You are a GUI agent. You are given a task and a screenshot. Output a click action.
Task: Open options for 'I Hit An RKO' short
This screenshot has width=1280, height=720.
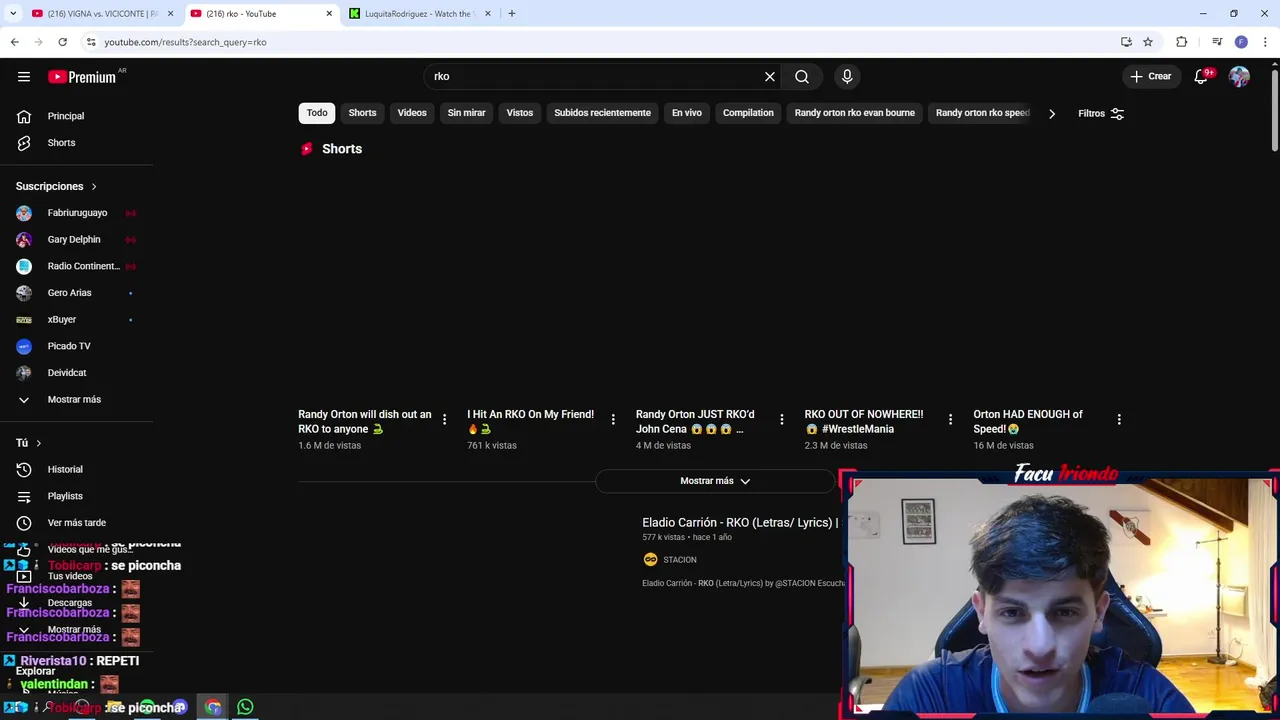(x=613, y=420)
